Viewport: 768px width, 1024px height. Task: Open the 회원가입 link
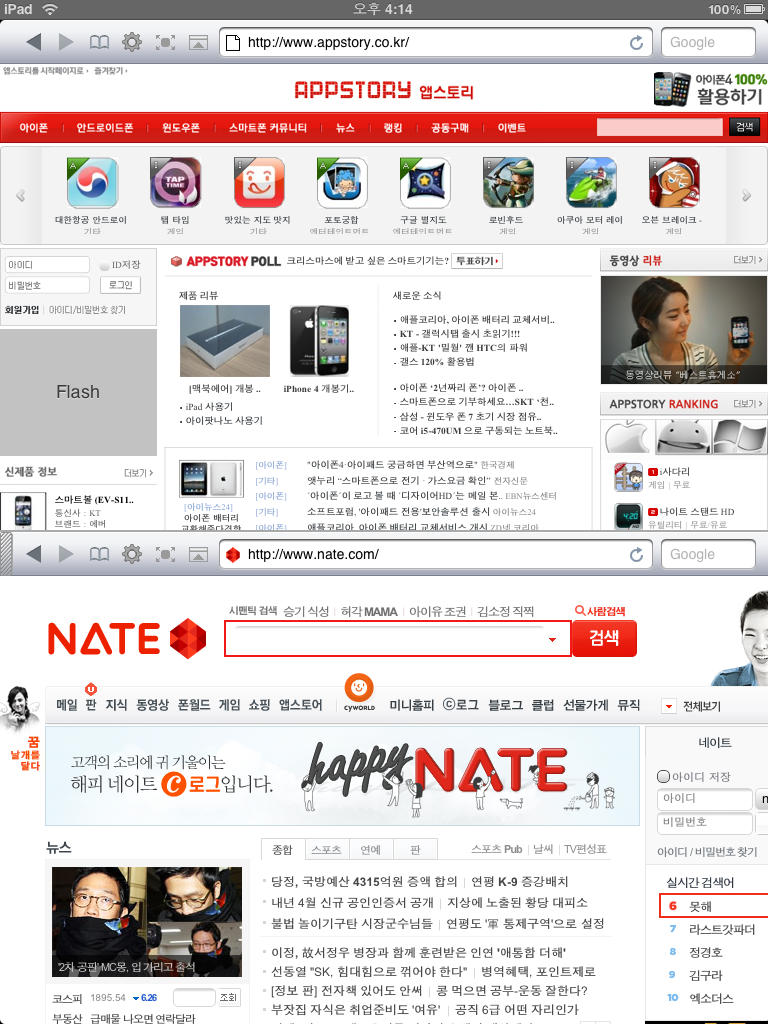pyautogui.click(x=22, y=310)
